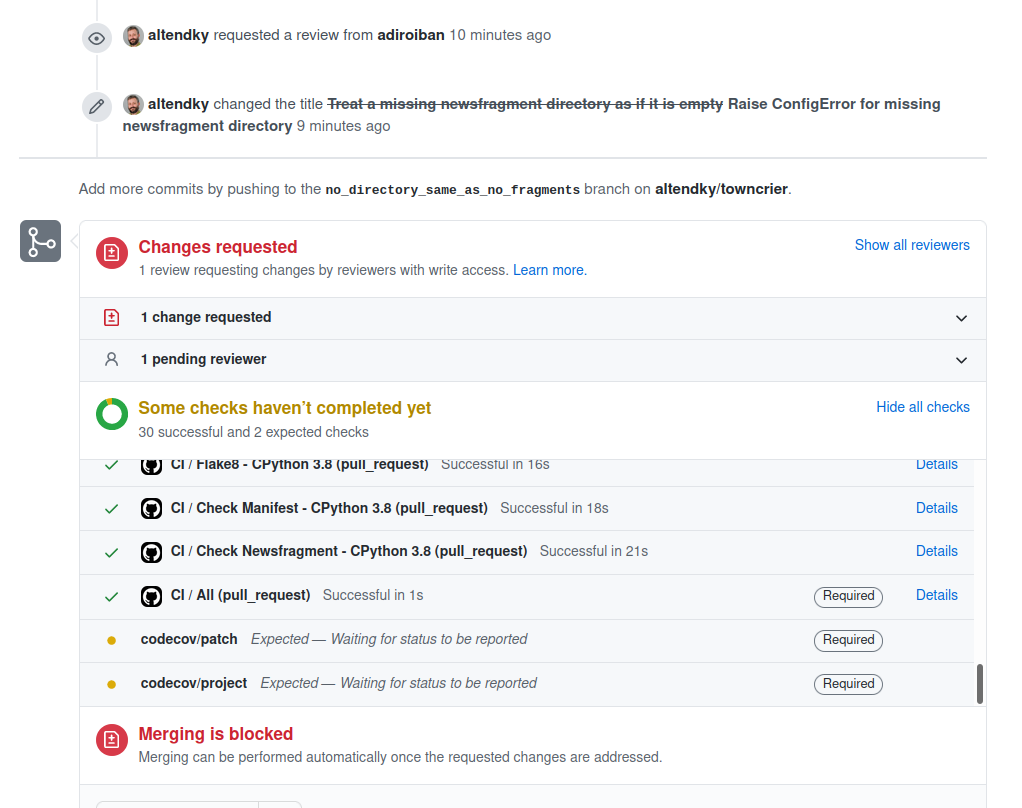This screenshot has height=808, width=1022.
Task: Open adiroiban's profile link
Action: click(x=411, y=35)
